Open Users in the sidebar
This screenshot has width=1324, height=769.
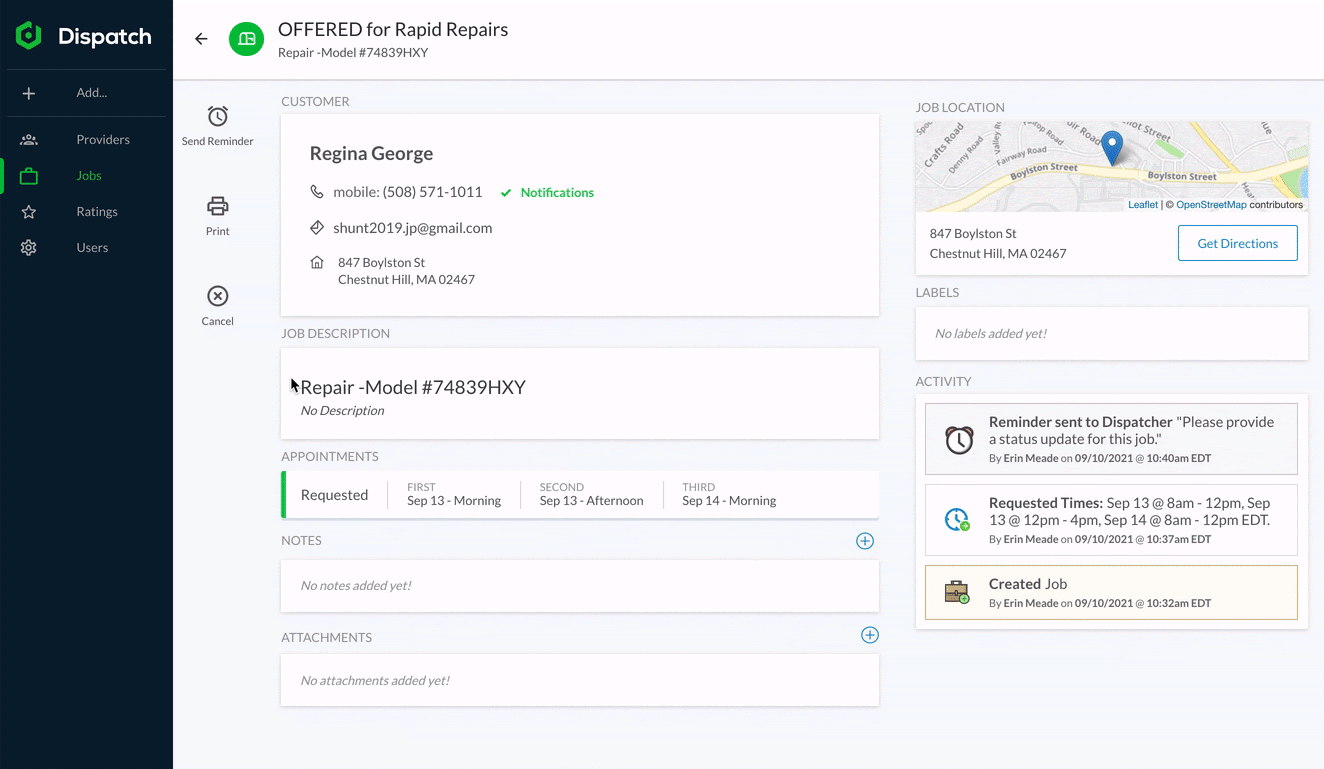point(92,248)
